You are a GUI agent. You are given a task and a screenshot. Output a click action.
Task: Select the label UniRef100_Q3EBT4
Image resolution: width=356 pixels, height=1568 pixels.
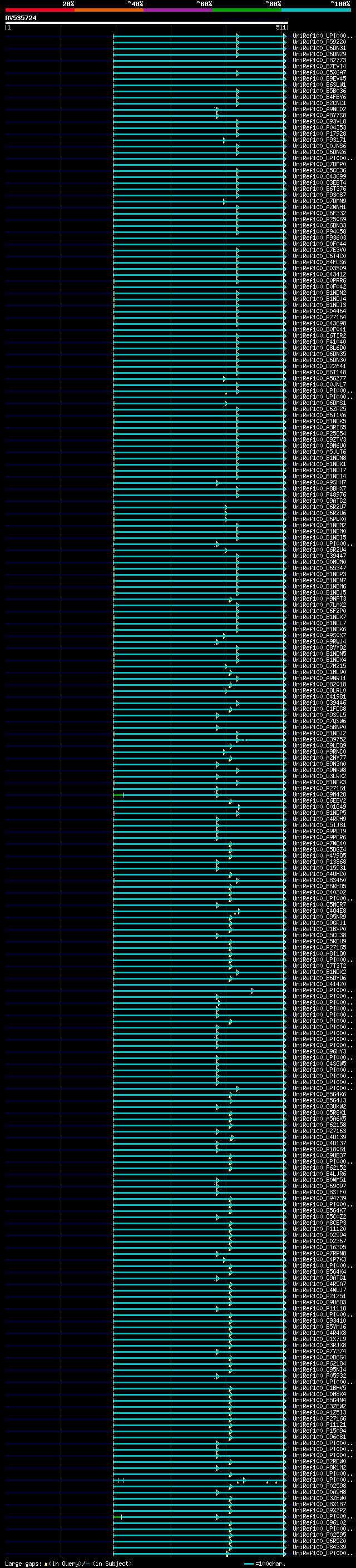coord(319,183)
